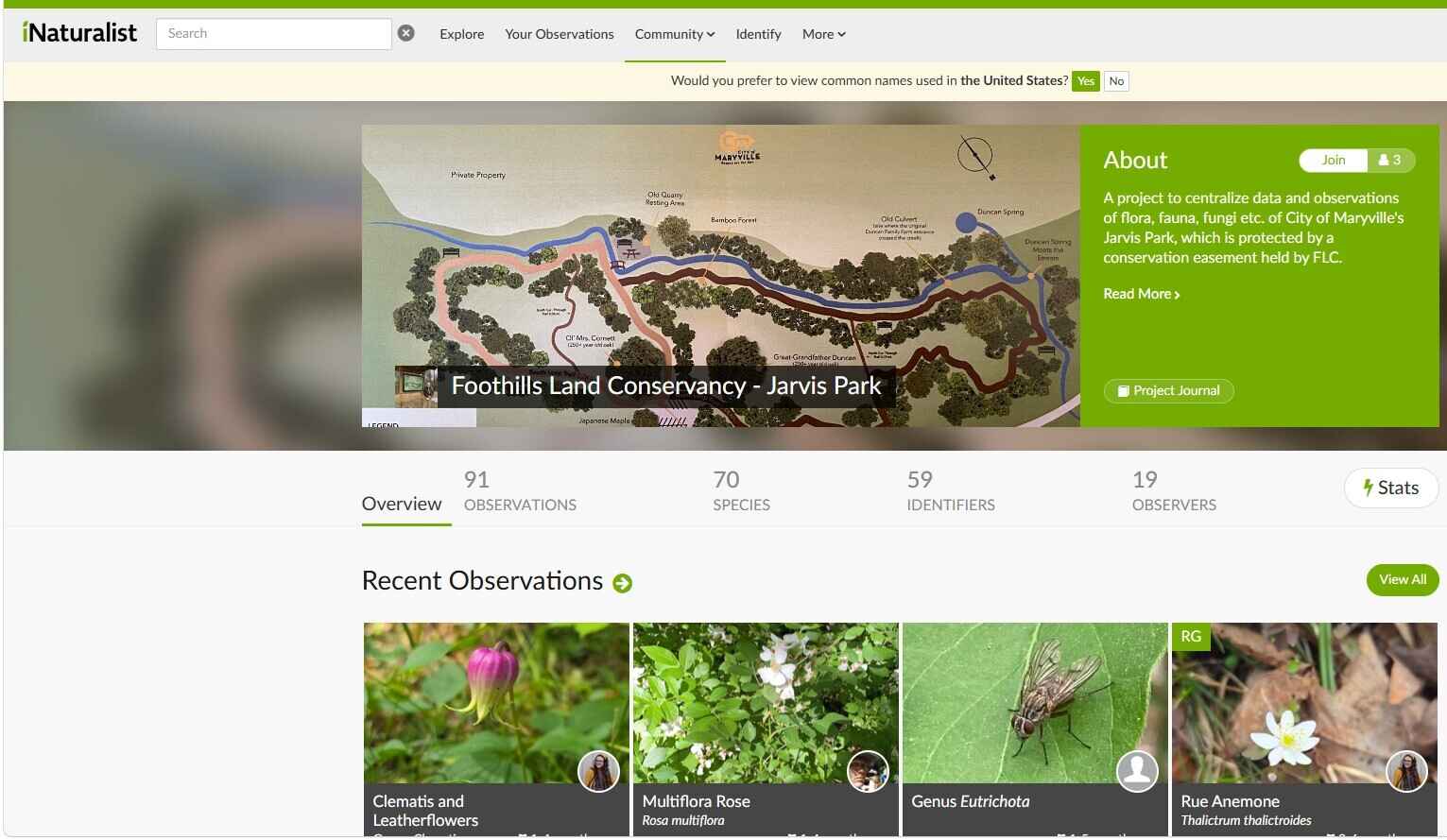This screenshot has height=840, width=1447.
Task: Open the Genus Eutrichota fly photo
Action: pos(1035,702)
